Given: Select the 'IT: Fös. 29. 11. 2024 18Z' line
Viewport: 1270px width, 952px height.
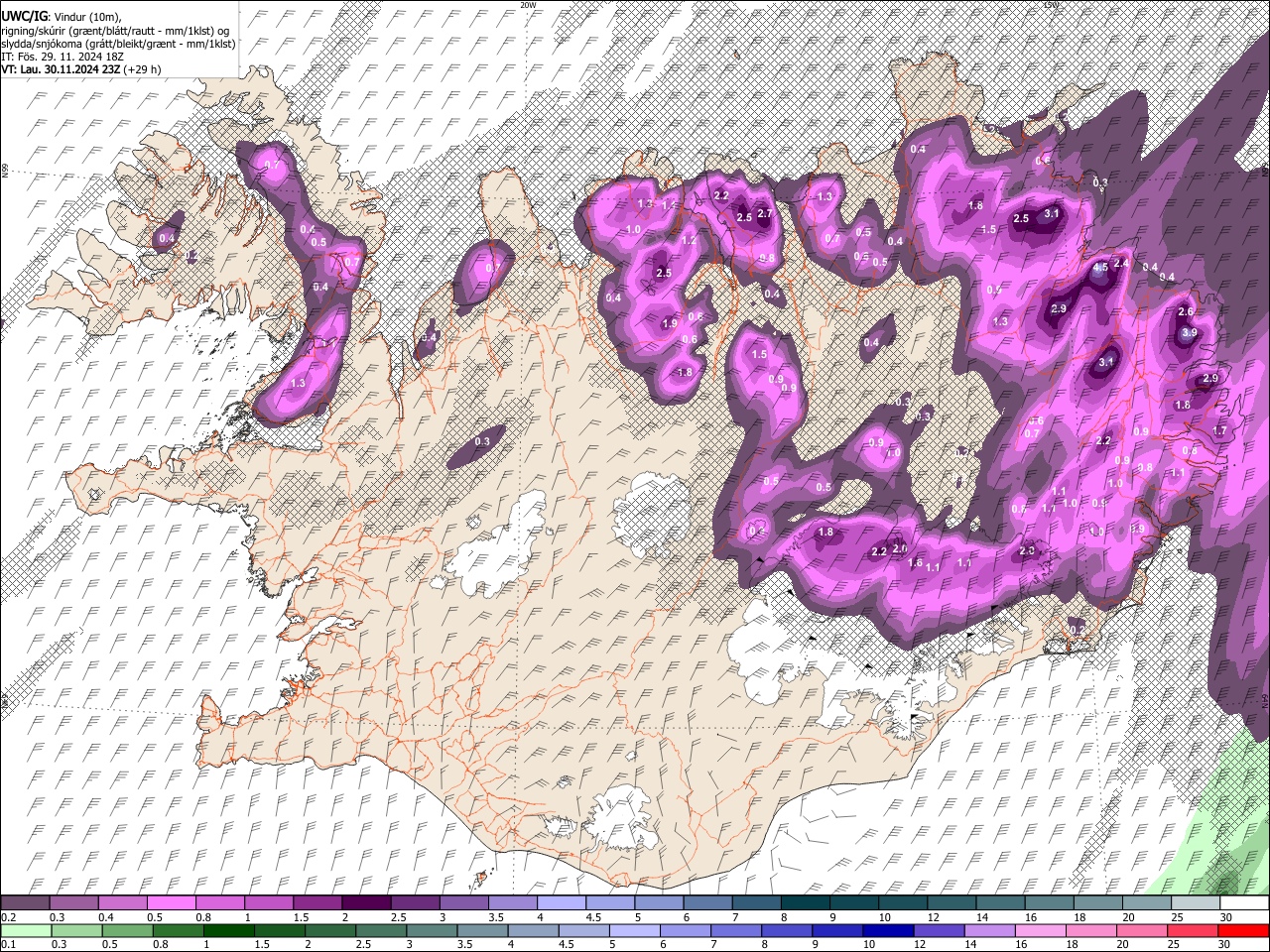Looking at the screenshot, I should (x=63, y=57).
